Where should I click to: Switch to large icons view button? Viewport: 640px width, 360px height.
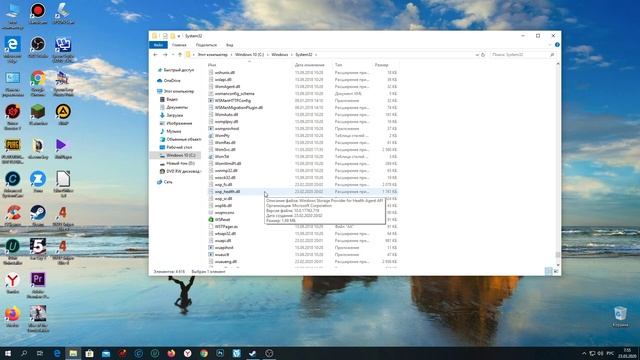[556, 271]
